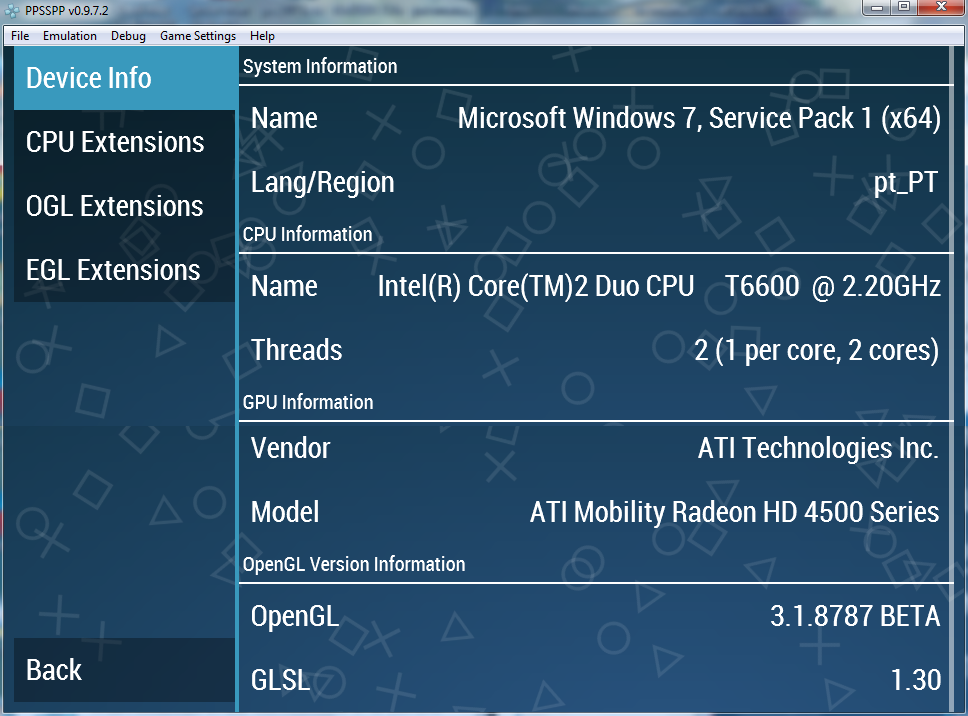Select the ATI Mobility Radeon Model row
The height and width of the screenshot is (716, 968).
point(595,512)
